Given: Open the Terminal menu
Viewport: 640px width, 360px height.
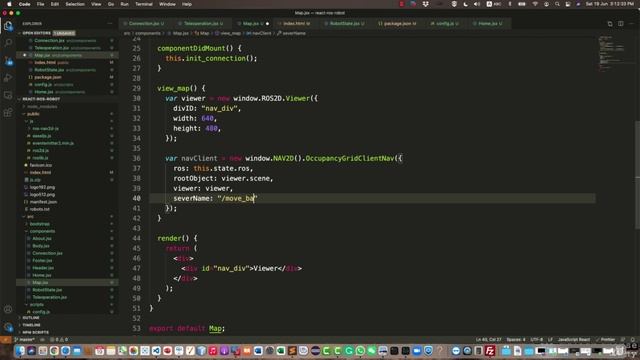Looking at the screenshot, I should (x=144, y=4).
